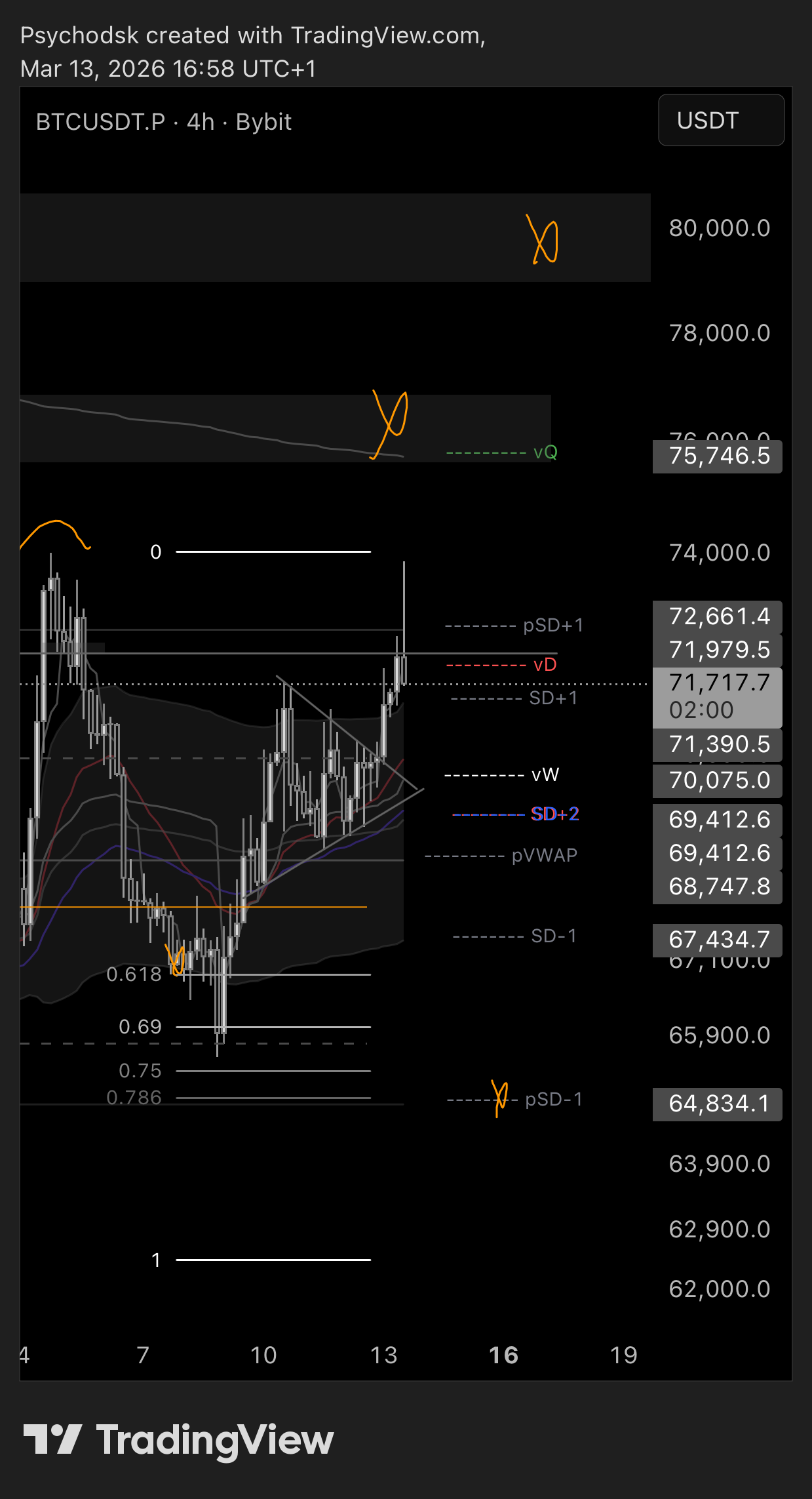812x1499 pixels.
Task: Select the Fibonacci 1 level line label
Action: point(156,1260)
